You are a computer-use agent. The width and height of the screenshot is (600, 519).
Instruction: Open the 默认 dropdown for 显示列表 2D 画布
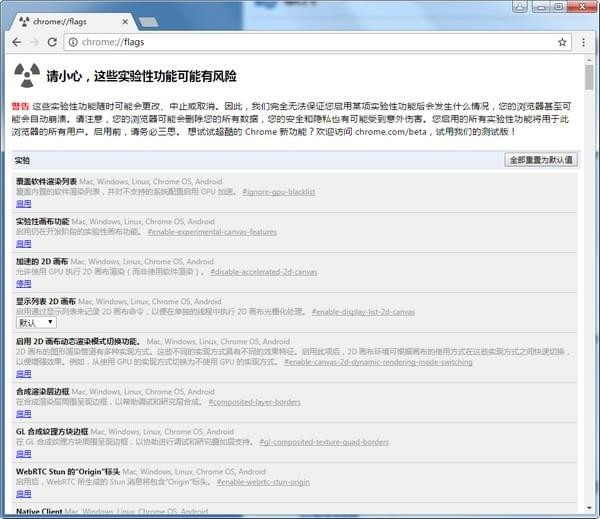point(36,322)
